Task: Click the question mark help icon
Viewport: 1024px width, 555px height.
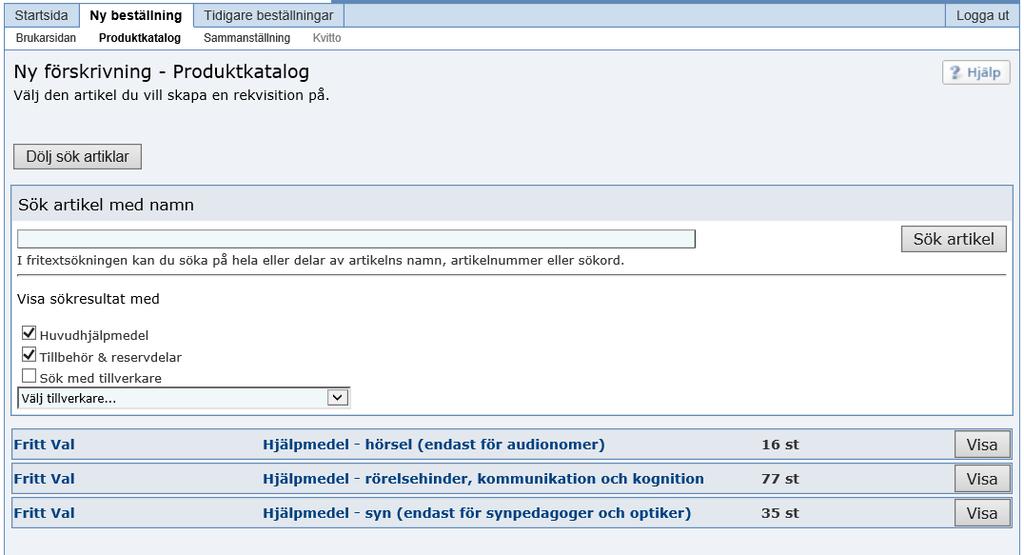Action: [955, 72]
